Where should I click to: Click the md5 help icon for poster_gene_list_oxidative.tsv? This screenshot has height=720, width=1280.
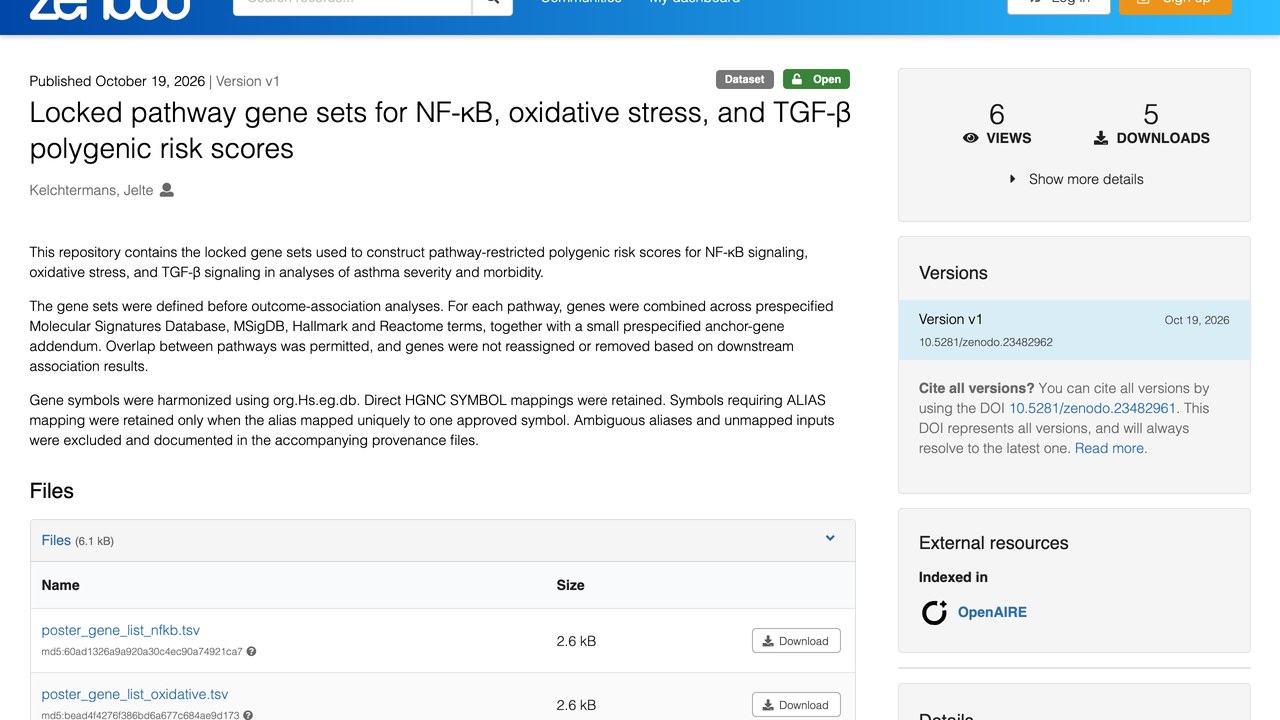tap(247, 715)
